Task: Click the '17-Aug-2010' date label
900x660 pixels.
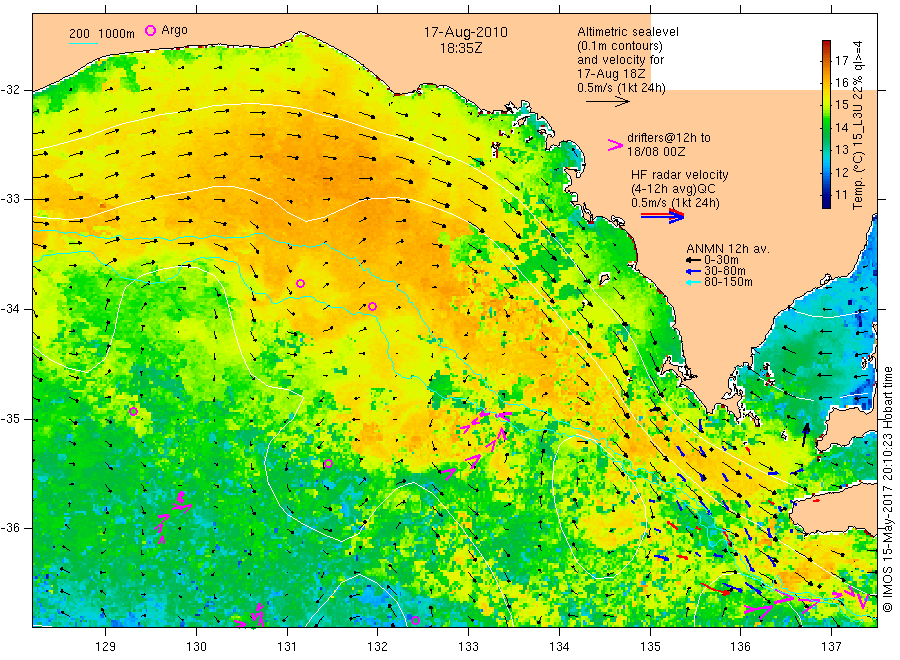Action: [x=465, y=32]
